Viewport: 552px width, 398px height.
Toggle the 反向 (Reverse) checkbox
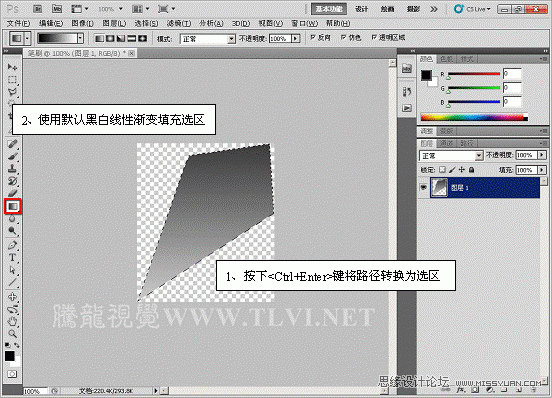(313, 37)
